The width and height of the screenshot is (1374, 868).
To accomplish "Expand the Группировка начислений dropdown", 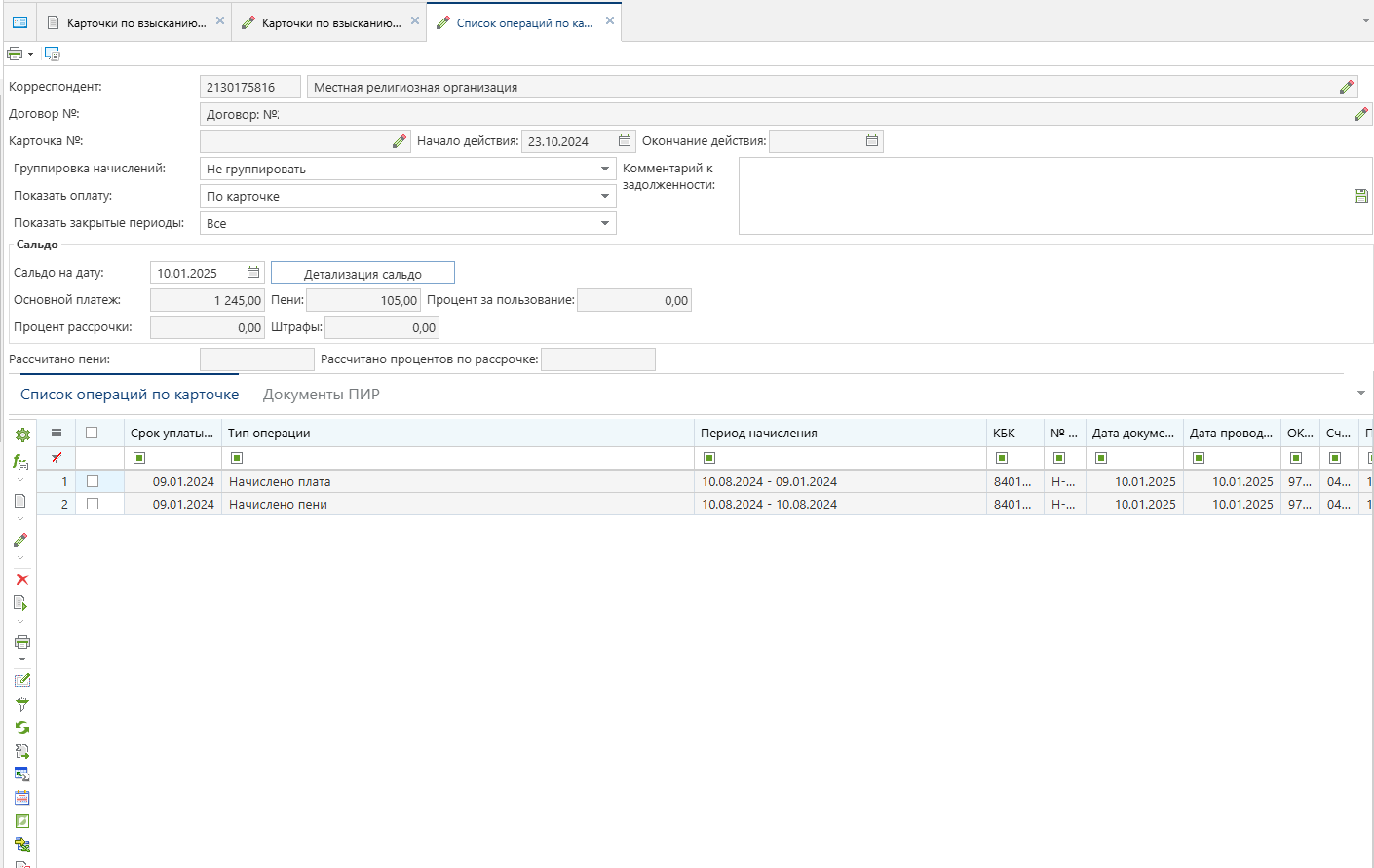I will [605, 169].
